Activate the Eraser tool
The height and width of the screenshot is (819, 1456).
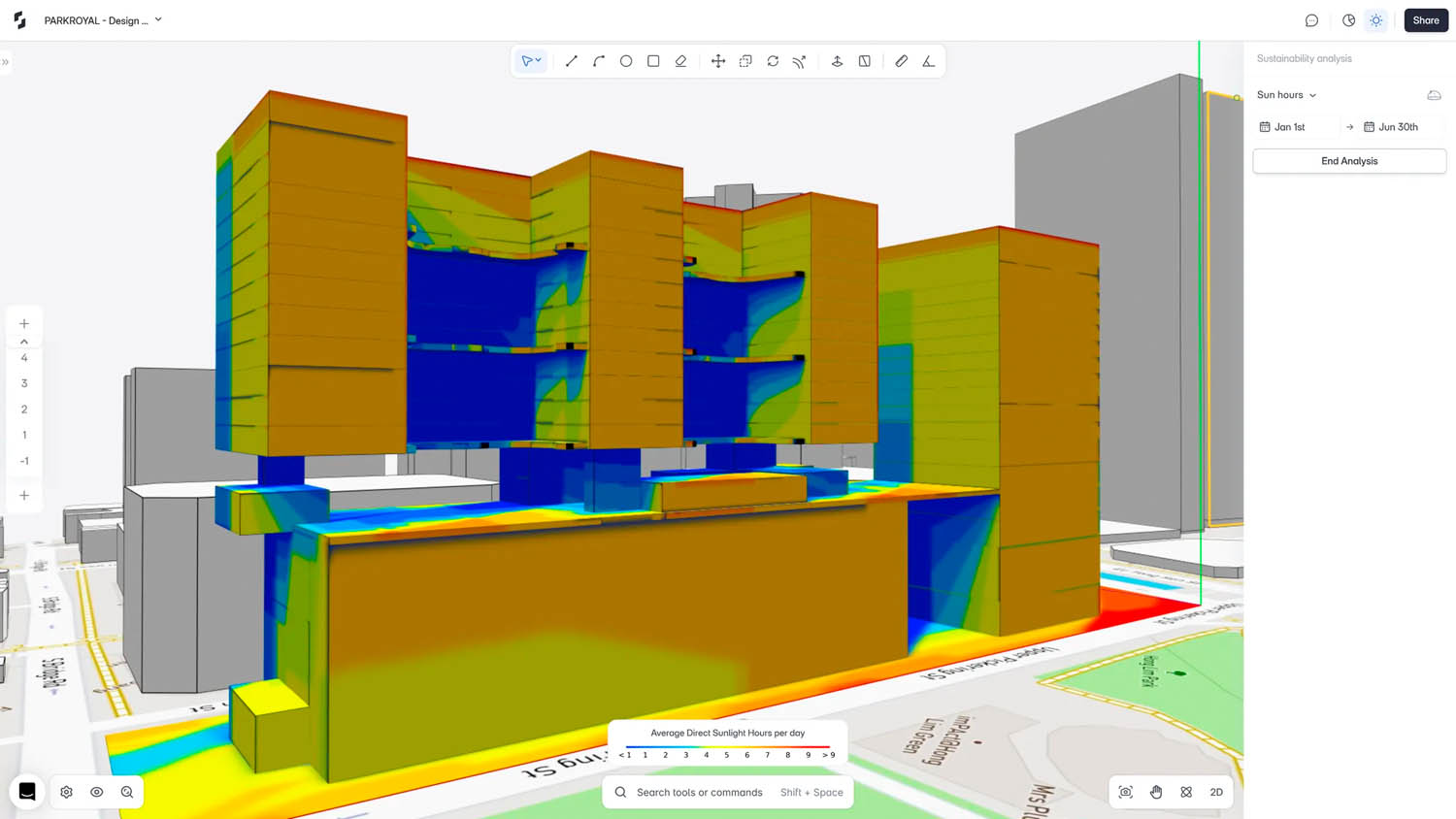point(680,61)
